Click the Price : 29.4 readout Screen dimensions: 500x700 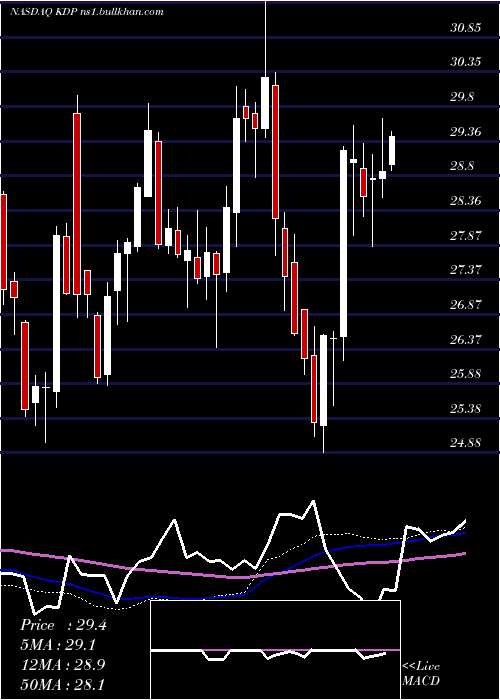(63, 625)
